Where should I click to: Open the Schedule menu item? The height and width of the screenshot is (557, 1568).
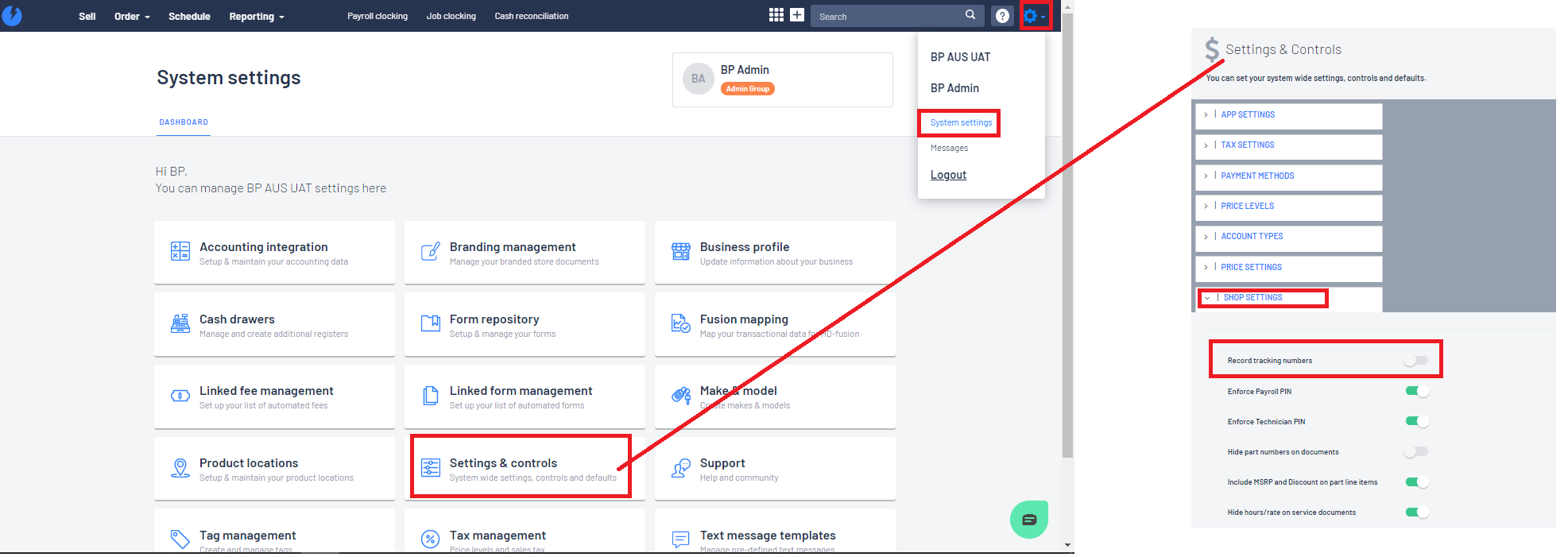(x=189, y=16)
